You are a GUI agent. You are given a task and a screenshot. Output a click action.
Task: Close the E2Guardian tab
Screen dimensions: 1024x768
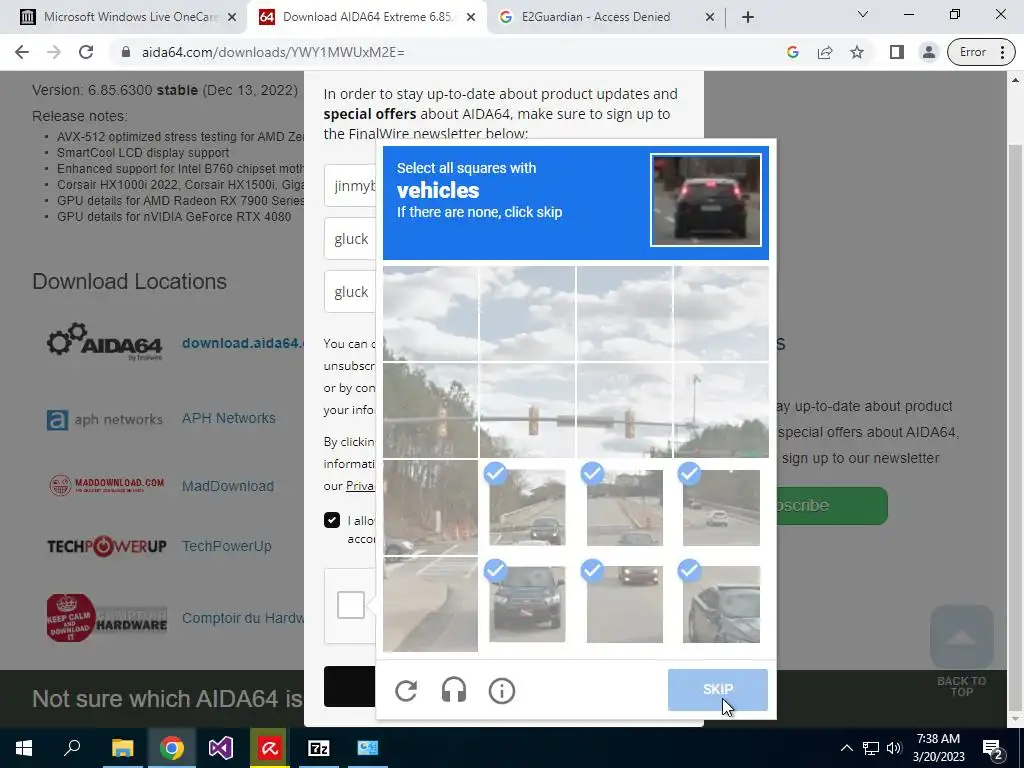point(710,17)
